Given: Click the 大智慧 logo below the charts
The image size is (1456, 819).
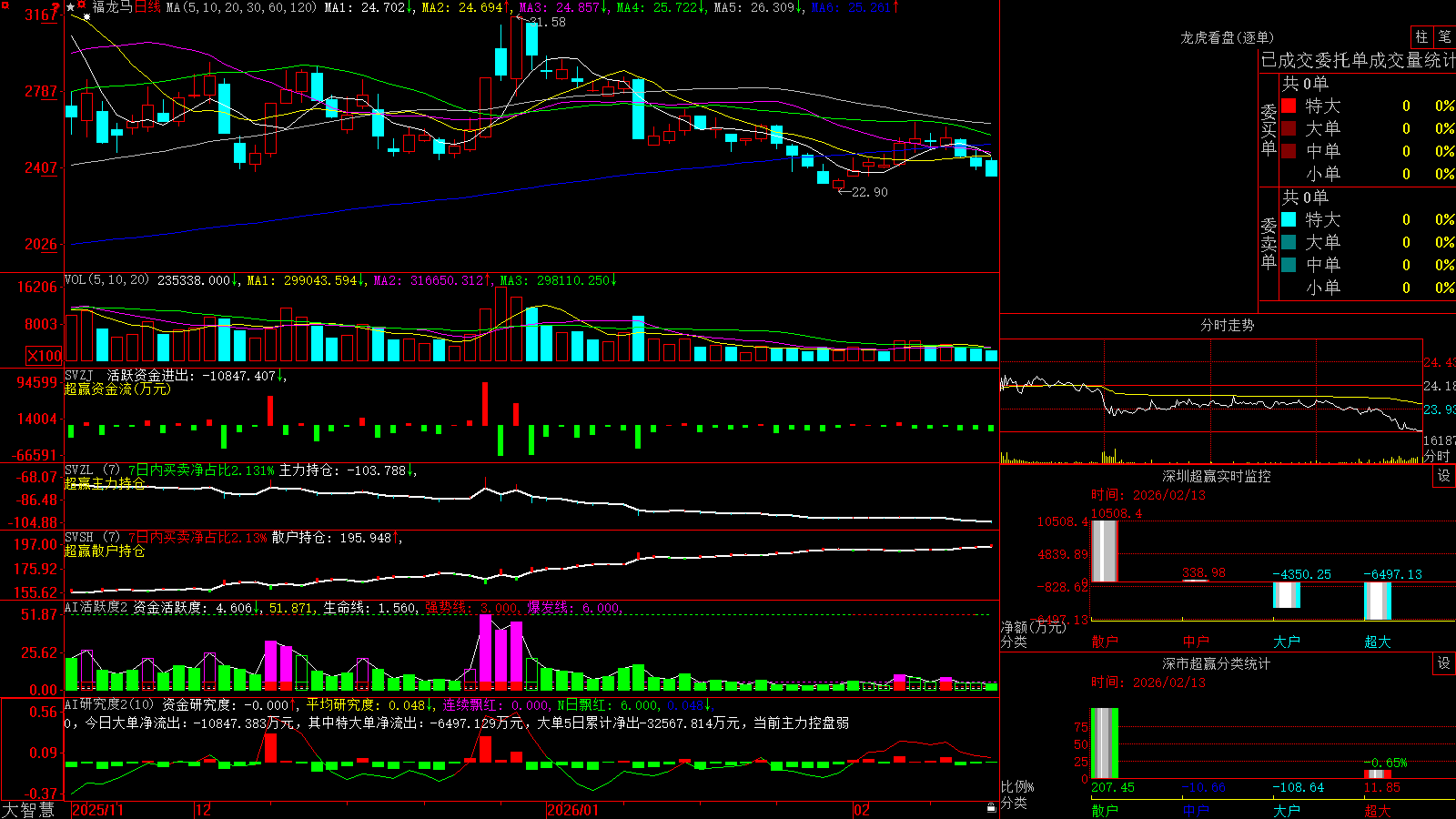Looking at the screenshot, I should [x=28, y=810].
